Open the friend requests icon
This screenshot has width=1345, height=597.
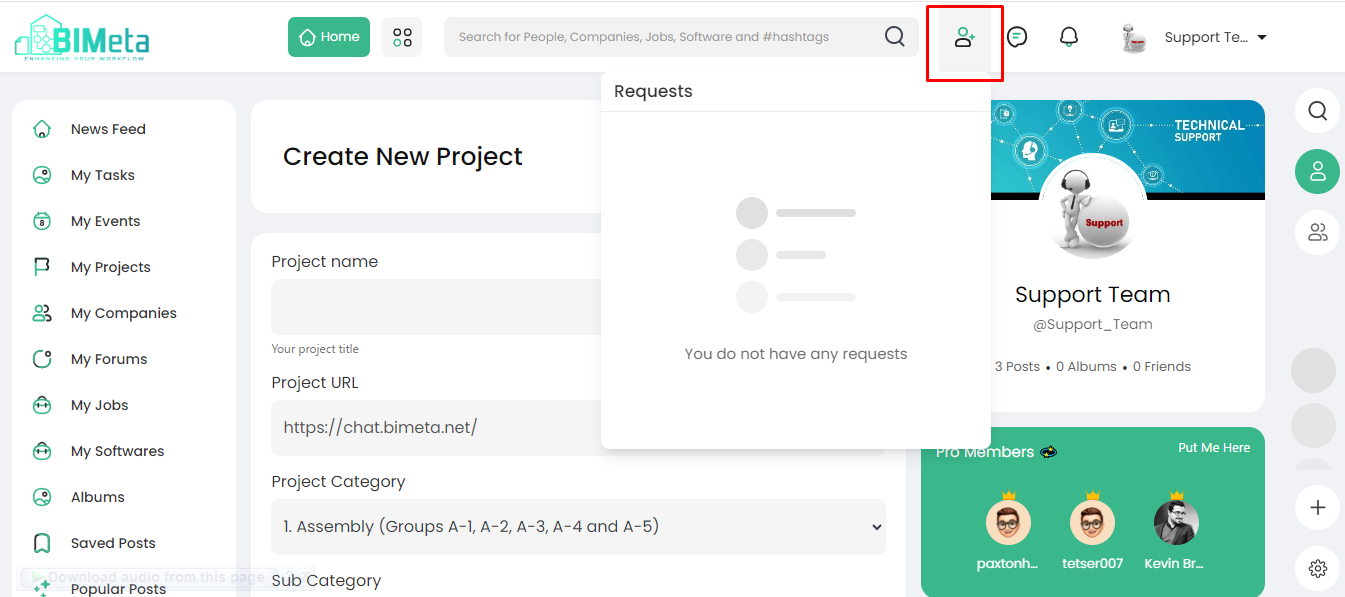pyautogui.click(x=964, y=38)
